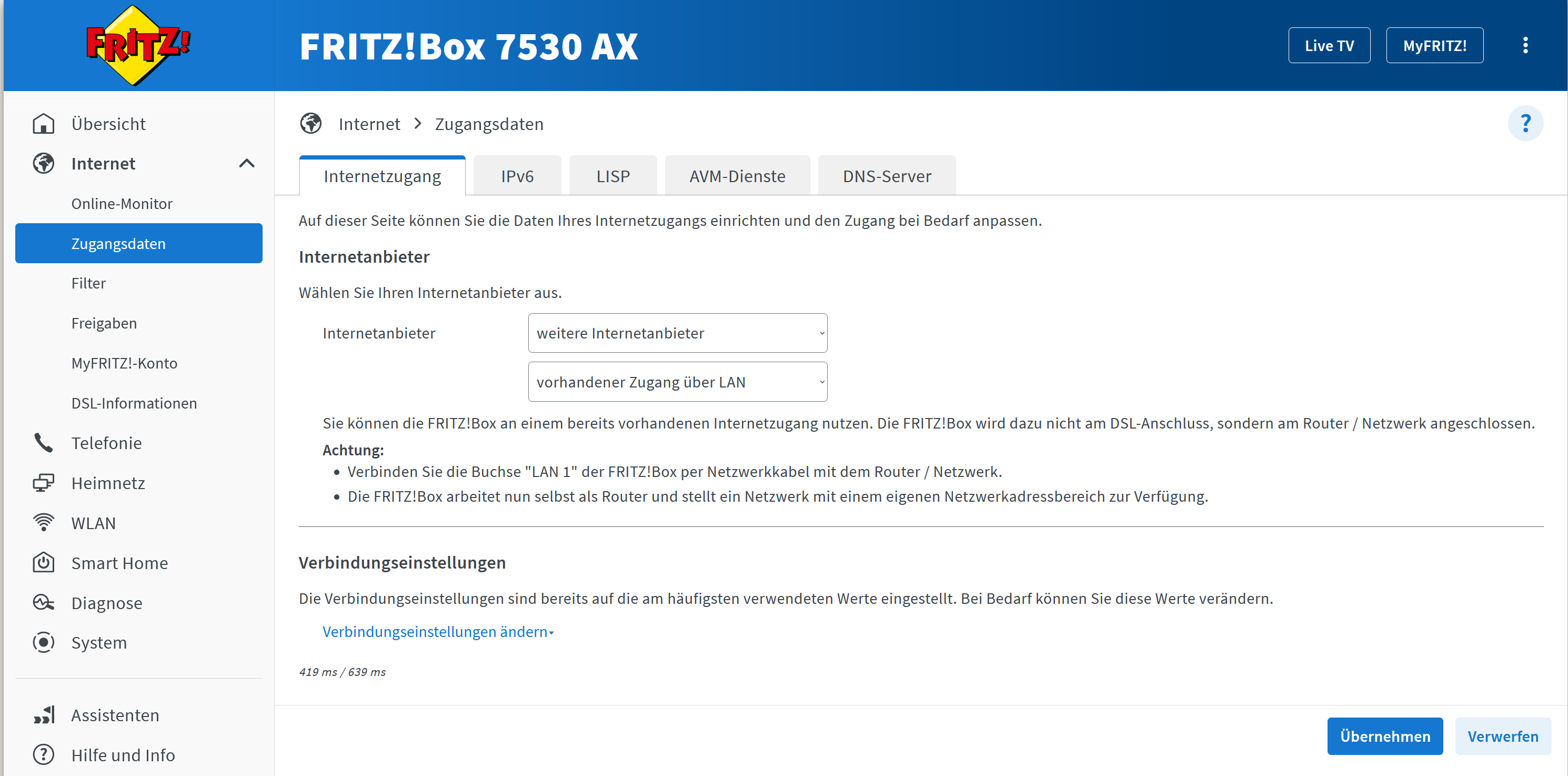The height and width of the screenshot is (776, 1568).
Task: Click the Verwerfen button
Action: pos(1502,736)
